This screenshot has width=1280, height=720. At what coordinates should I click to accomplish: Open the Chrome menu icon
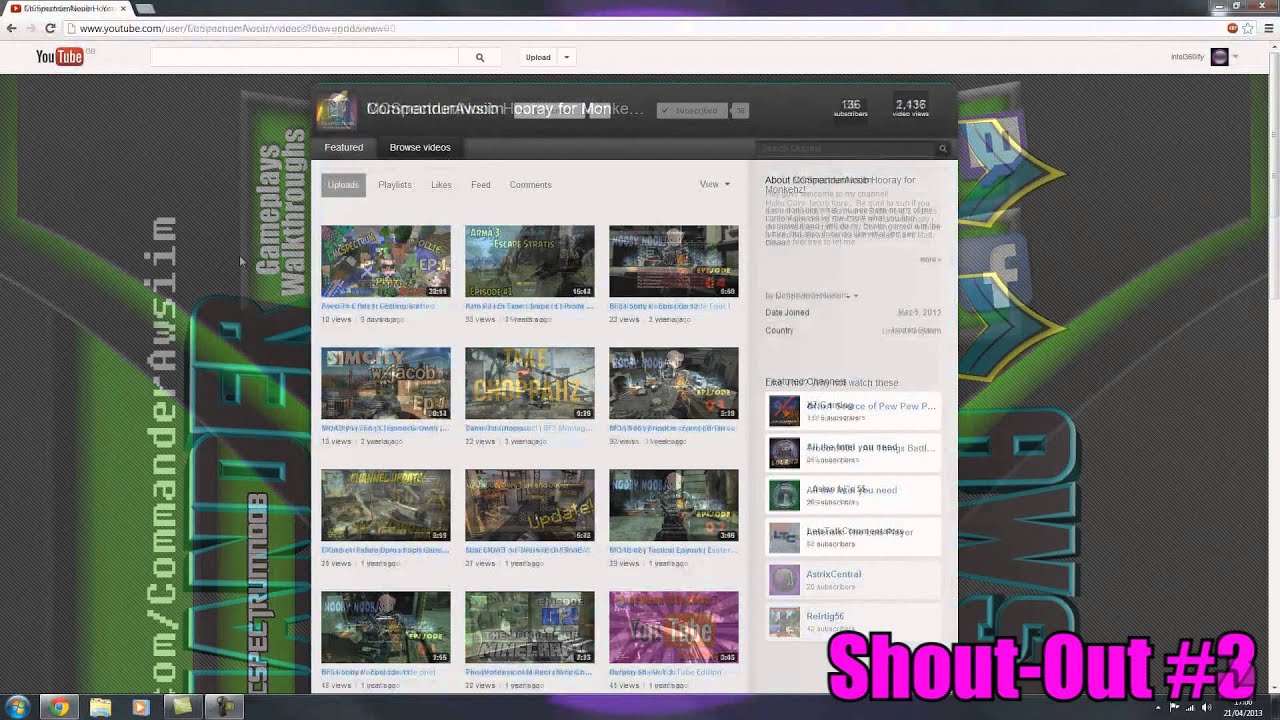tap(1269, 28)
